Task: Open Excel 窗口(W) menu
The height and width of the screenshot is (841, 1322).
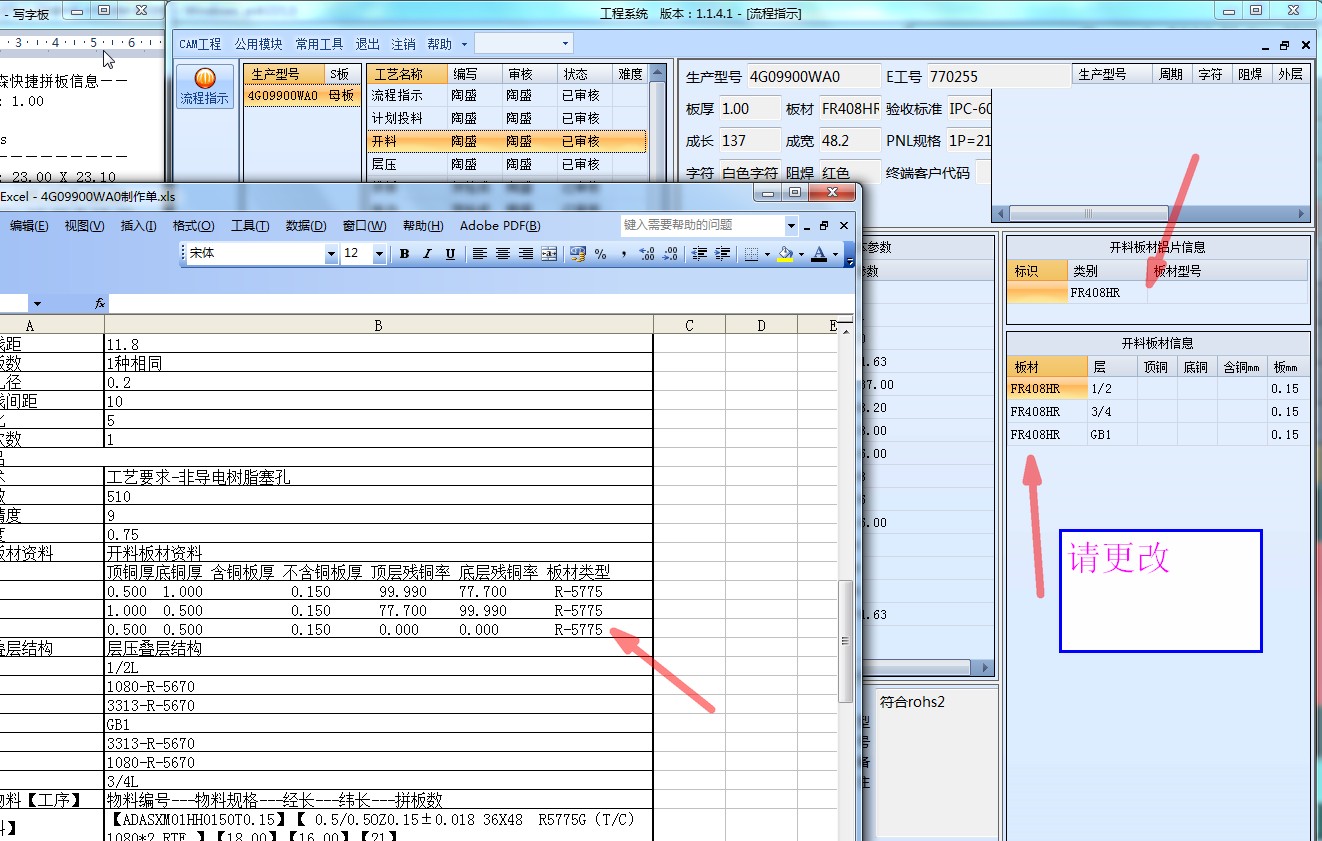Action: coord(364,226)
